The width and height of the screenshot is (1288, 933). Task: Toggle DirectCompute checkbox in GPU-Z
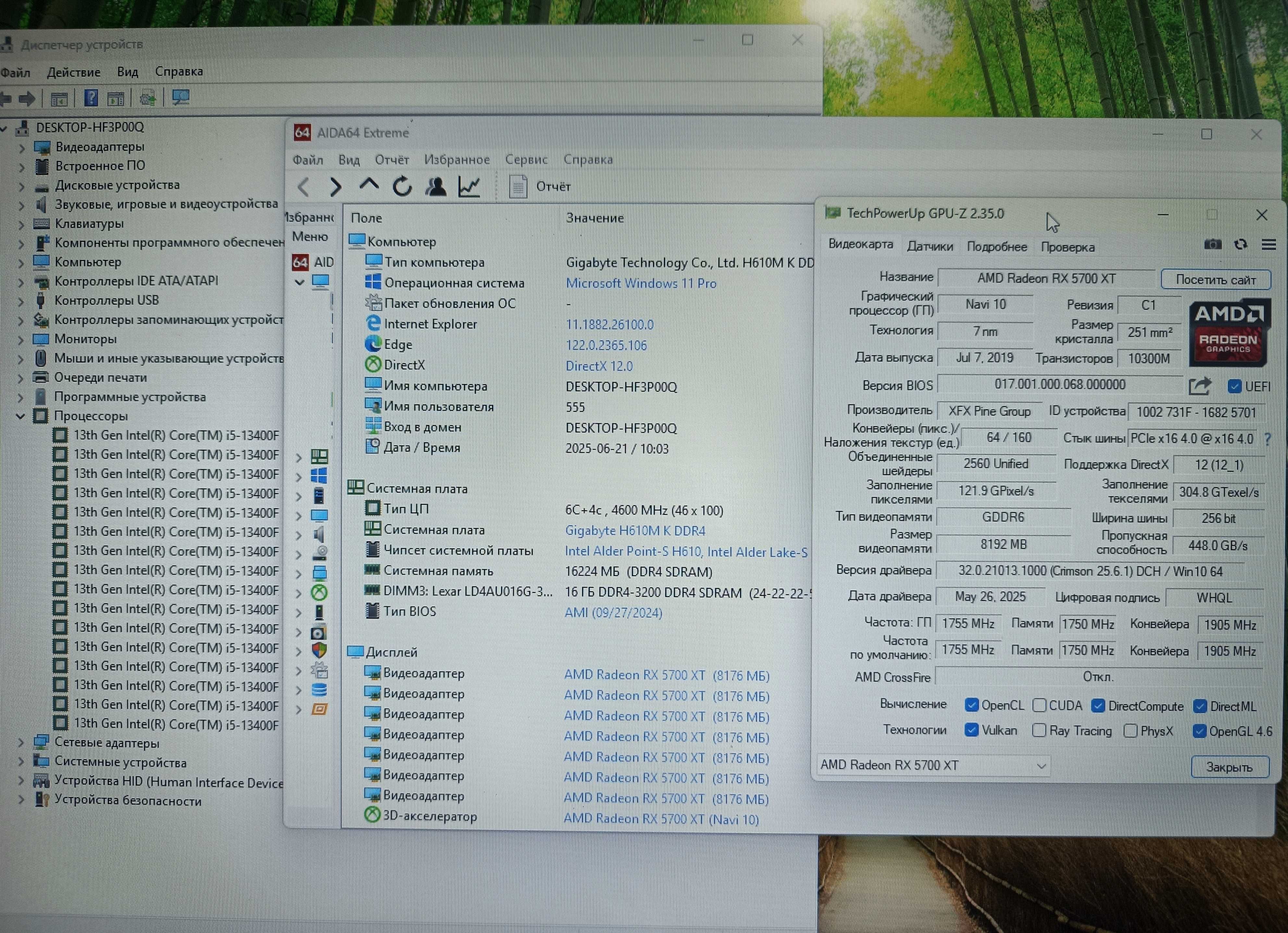[1098, 706]
